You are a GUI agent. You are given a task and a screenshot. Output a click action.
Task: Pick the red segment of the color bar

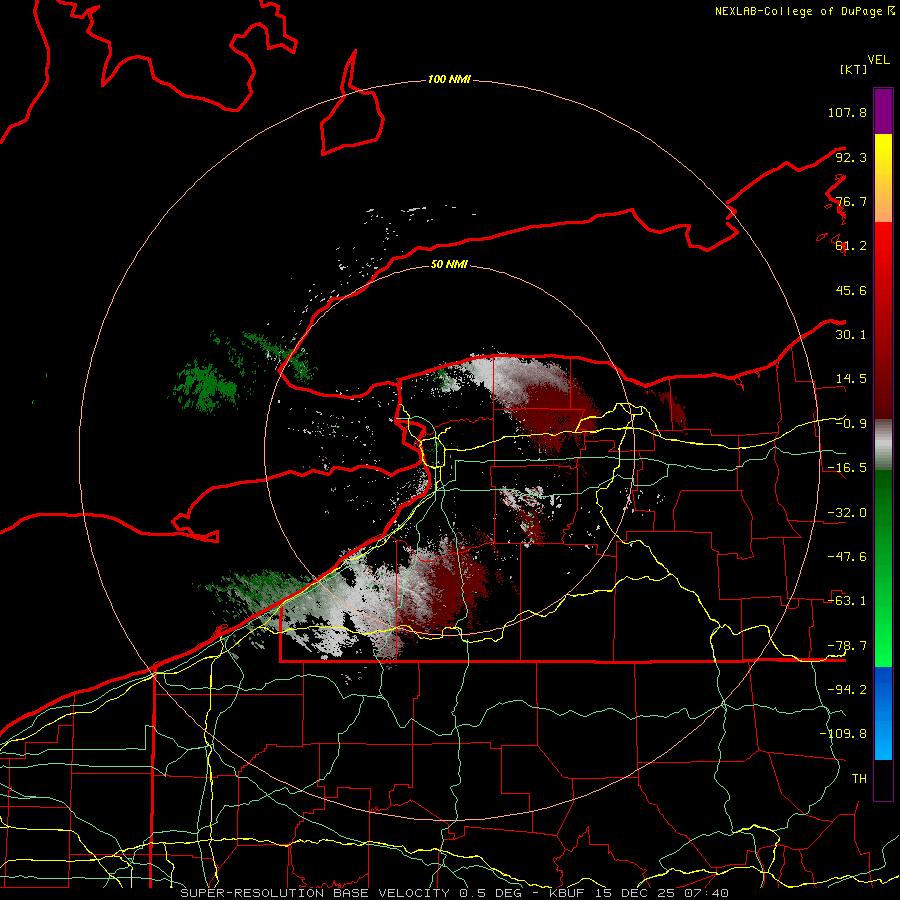pos(883,320)
